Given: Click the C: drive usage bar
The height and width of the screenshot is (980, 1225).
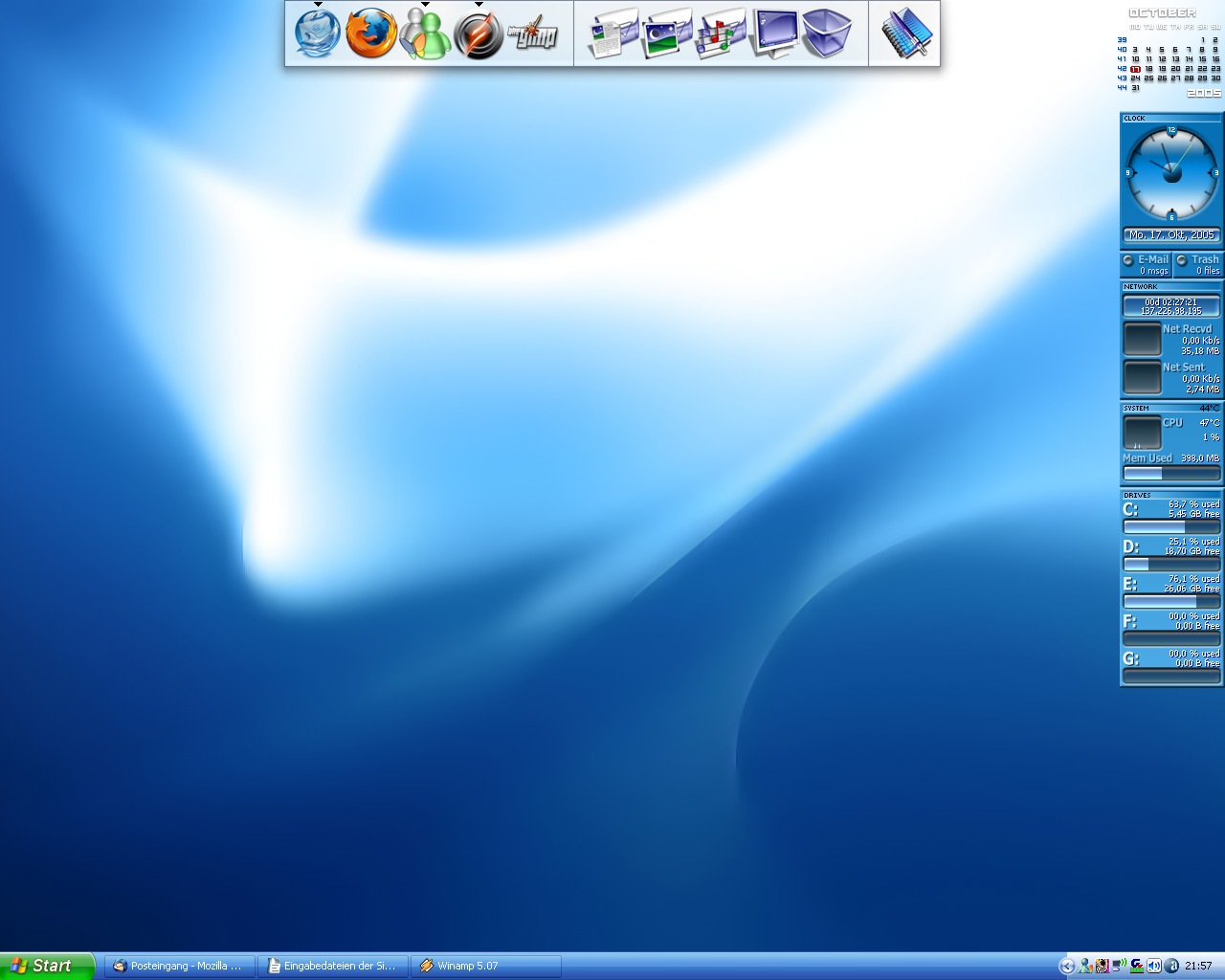Looking at the screenshot, I should [x=1171, y=526].
